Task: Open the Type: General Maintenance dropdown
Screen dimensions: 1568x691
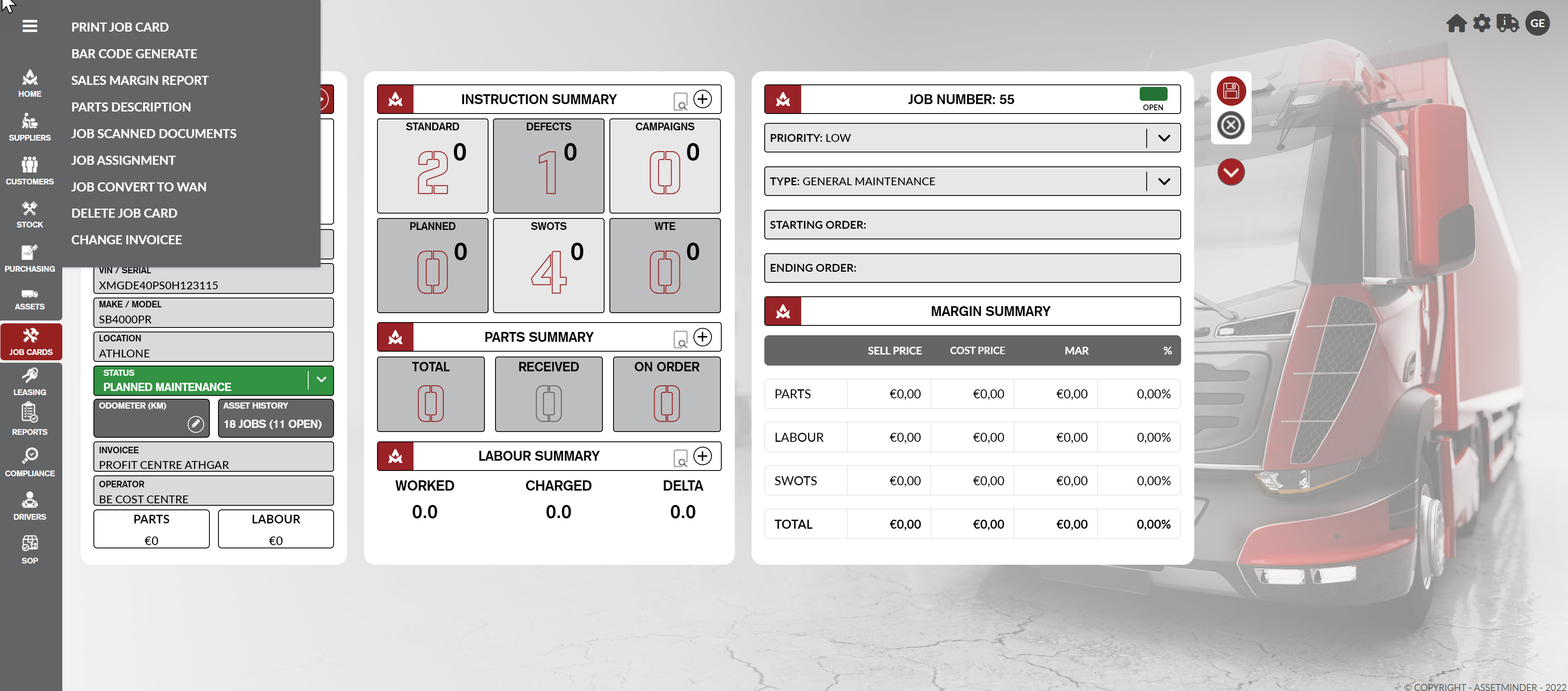Action: click(x=1163, y=182)
